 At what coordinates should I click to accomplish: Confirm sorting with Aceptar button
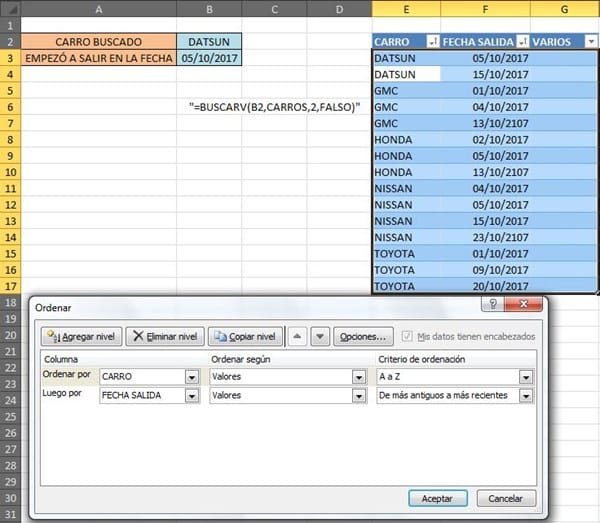pyautogui.click(x=438, y=498)
